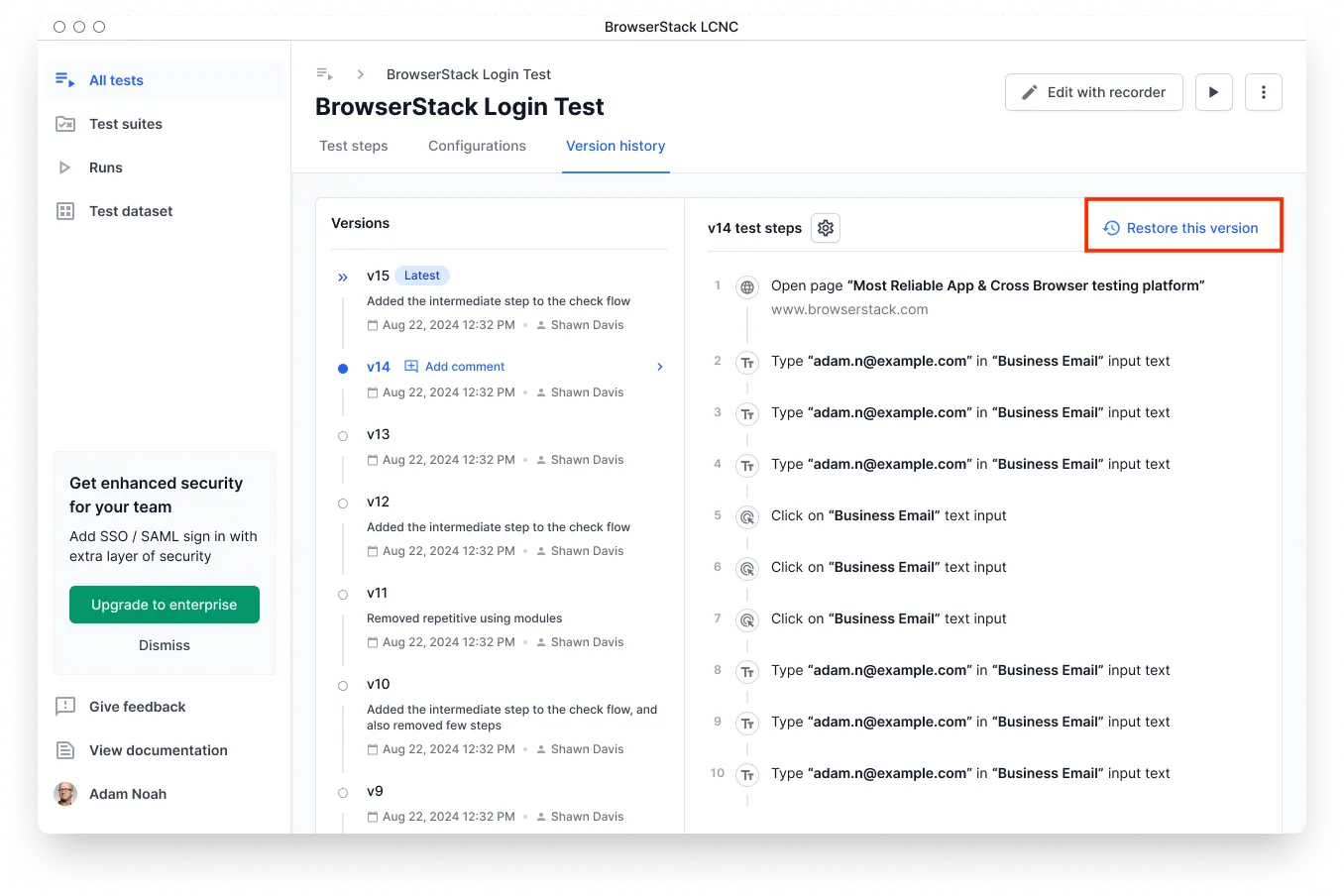Click type icon on step 3
This screenshot has height=896, width=1344.
747,414
